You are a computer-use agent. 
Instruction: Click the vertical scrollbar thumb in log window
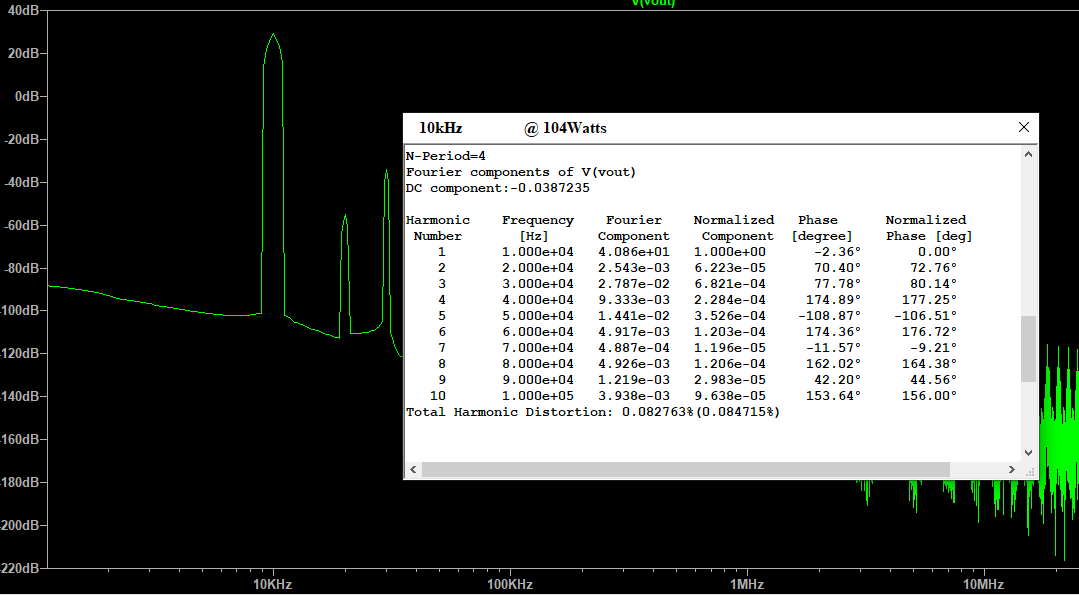[x=1028, y=349]
